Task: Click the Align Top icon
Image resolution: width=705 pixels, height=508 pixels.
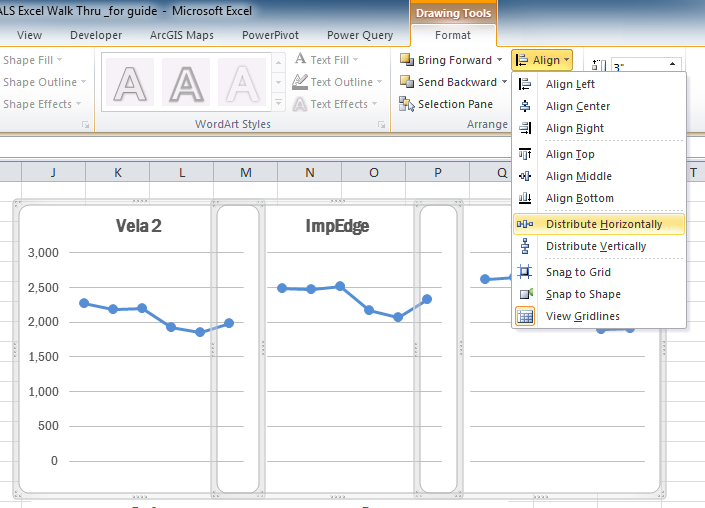Action: (x=525, y=154)
